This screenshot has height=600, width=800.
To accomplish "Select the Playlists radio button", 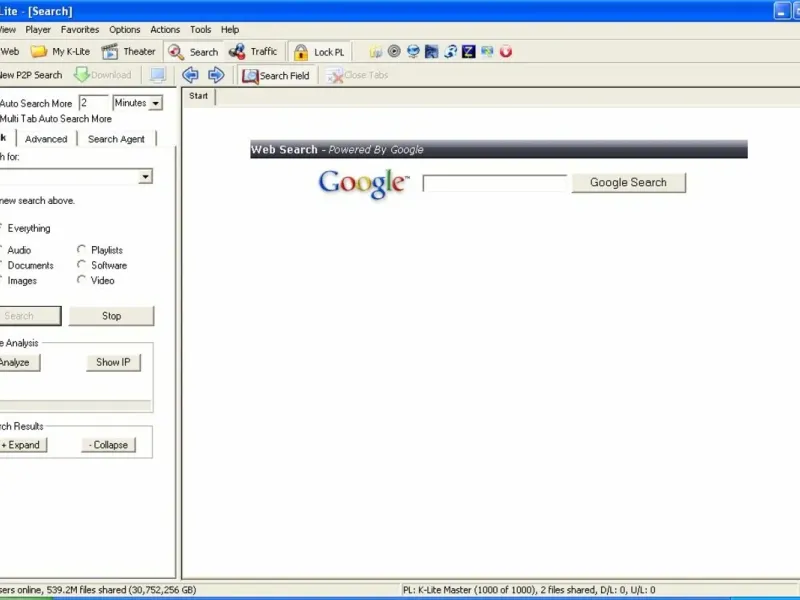I will pyautogui.click(x=81, y=249).
